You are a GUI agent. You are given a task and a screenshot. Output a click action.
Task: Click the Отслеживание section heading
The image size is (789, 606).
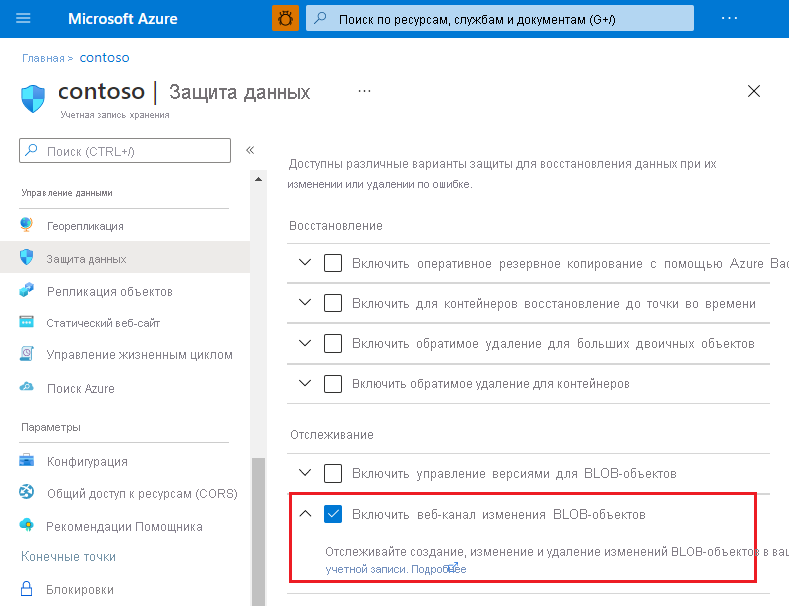[x=332, y=434]
